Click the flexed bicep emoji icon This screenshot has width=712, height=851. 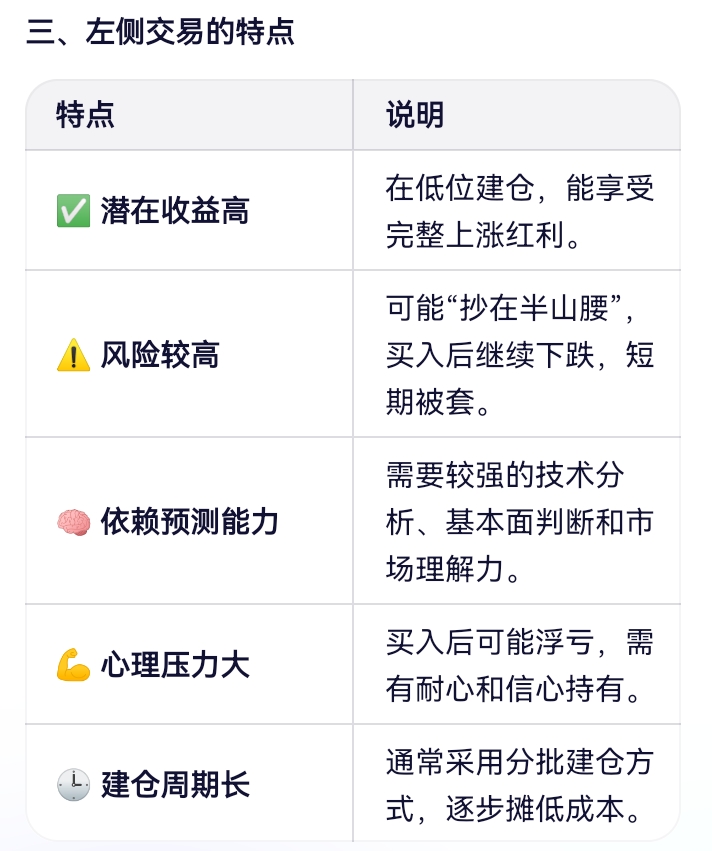click(x=73, y=664)
